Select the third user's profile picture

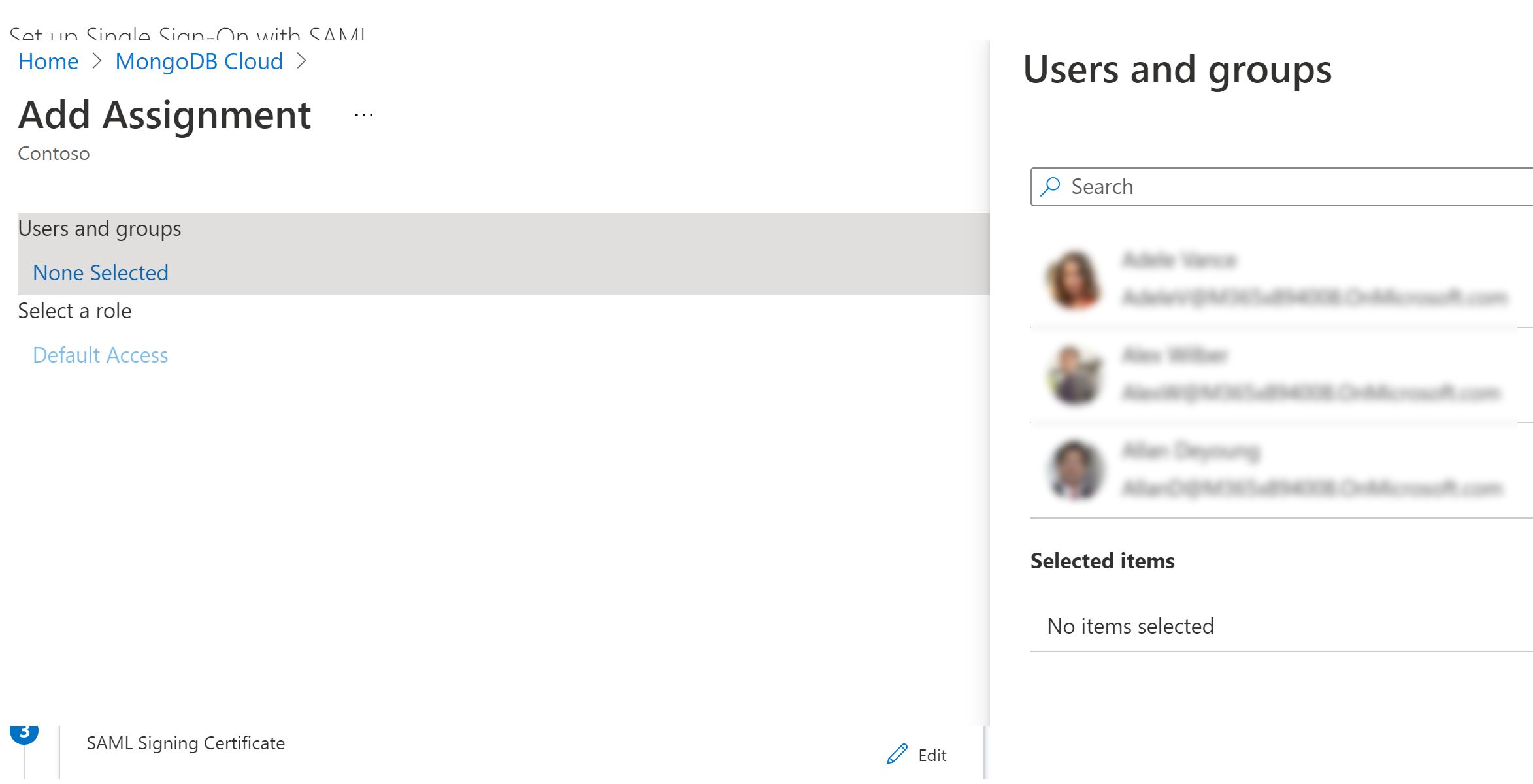coord(1074,470)
